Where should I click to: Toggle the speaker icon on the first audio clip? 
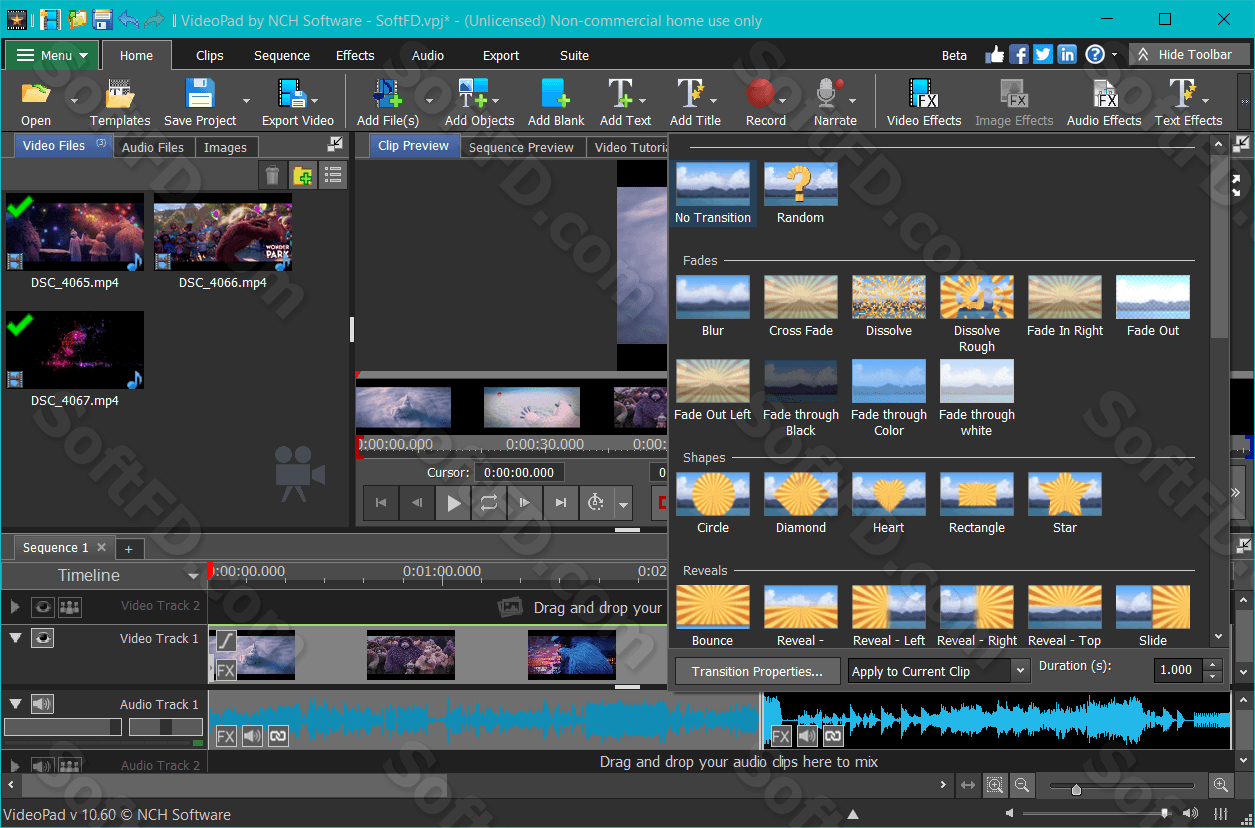click(252, 736)
